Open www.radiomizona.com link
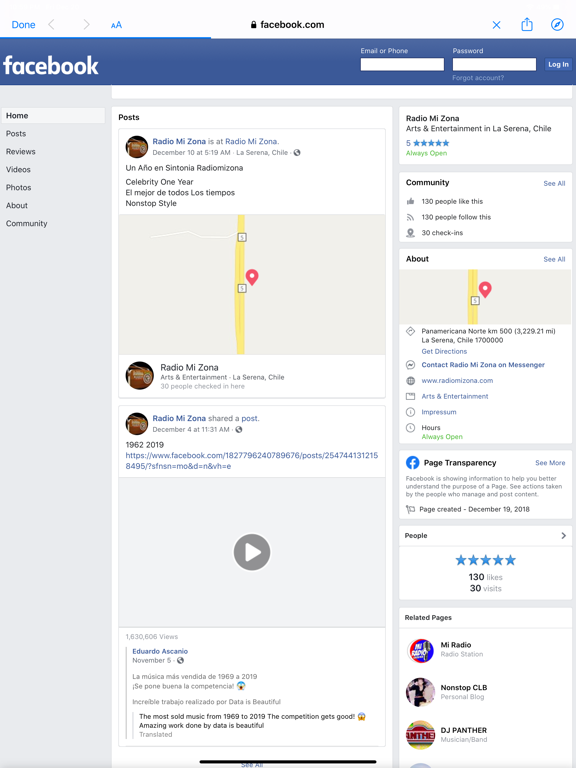 click(457, 381)
